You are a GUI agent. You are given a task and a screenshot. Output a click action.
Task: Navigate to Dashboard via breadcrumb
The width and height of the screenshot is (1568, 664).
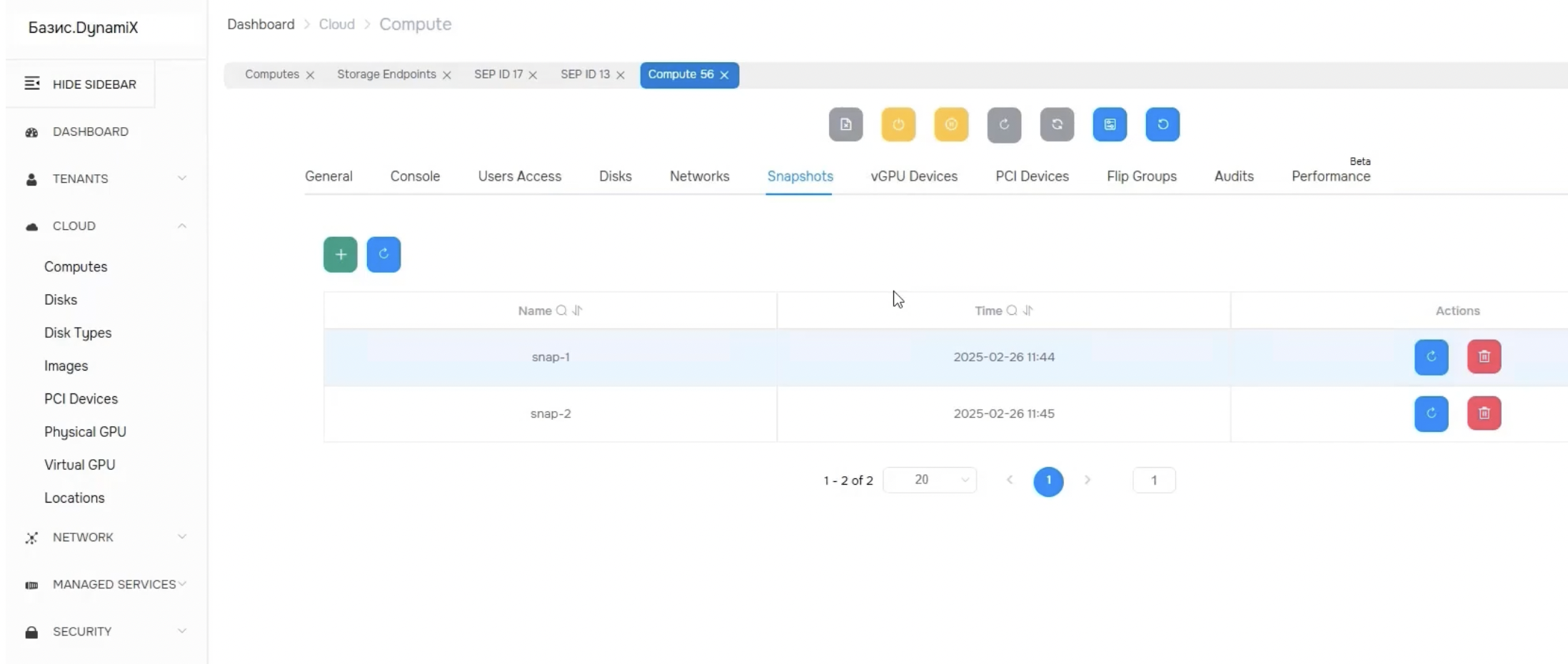pos(261,24)
